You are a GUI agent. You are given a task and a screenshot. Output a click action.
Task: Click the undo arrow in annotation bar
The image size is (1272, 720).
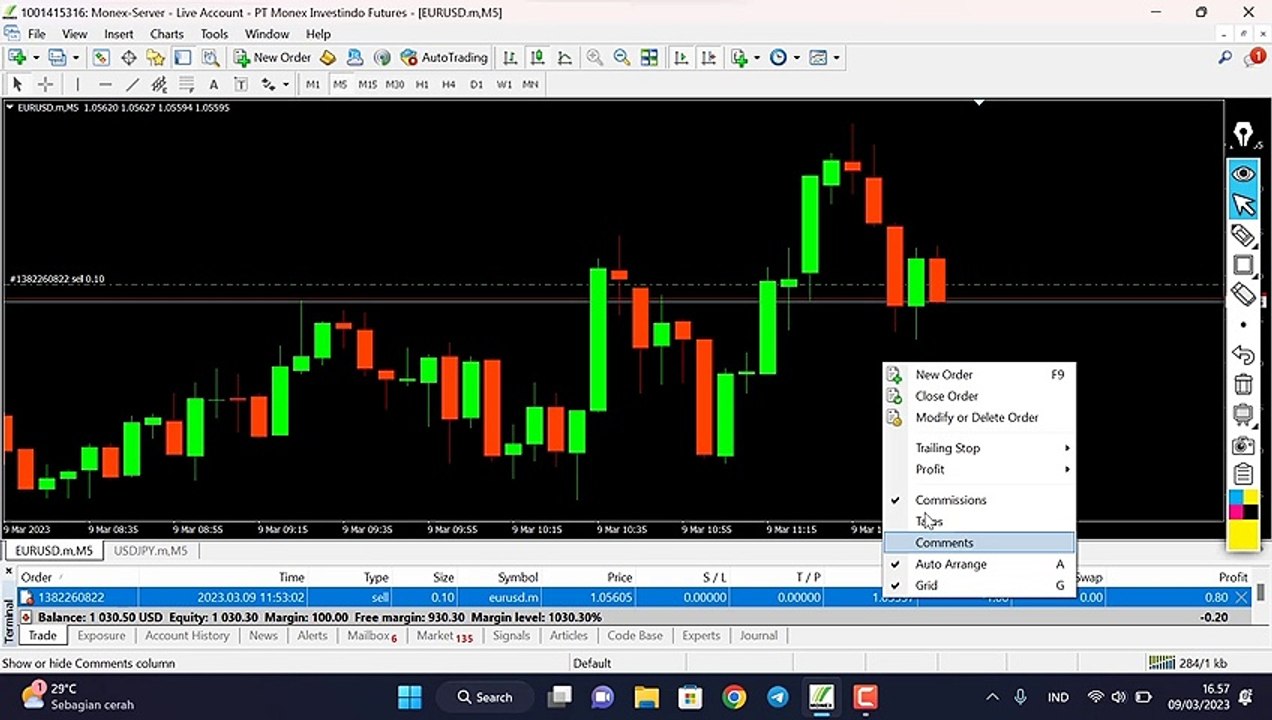tap(1243, 355)
